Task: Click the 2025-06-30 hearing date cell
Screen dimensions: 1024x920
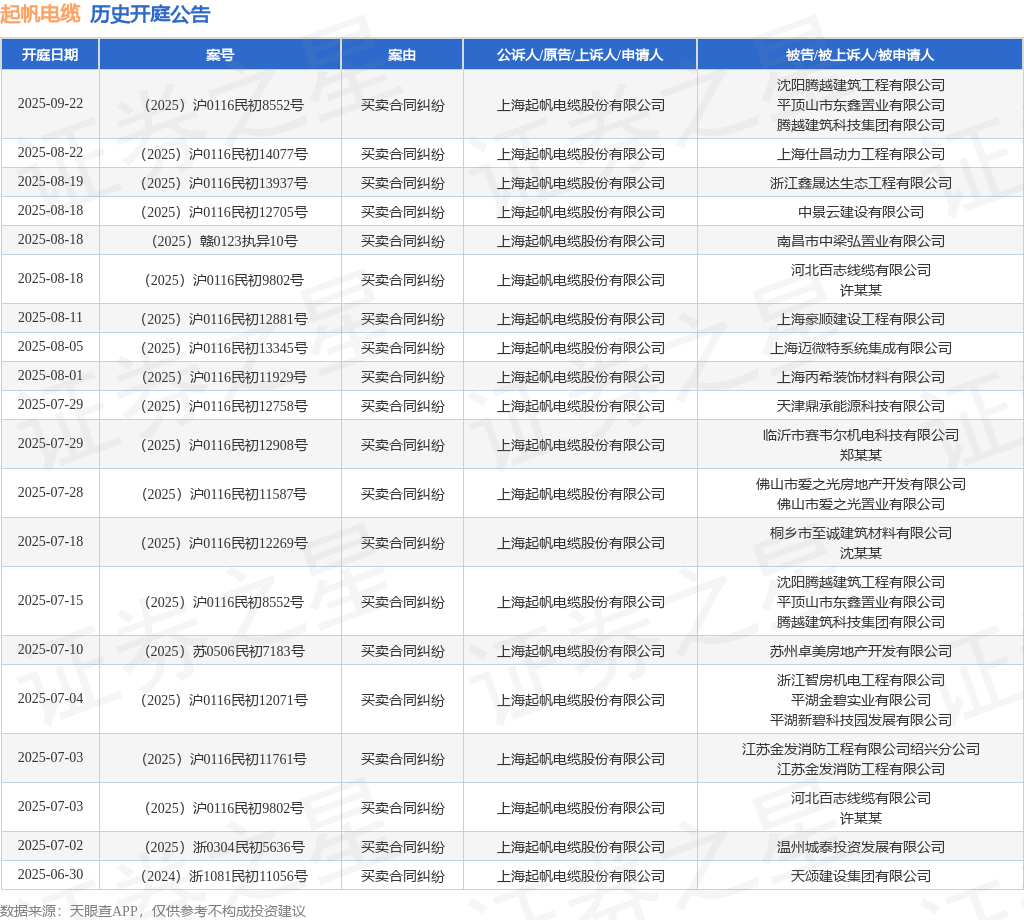Action: click(50, 875)
